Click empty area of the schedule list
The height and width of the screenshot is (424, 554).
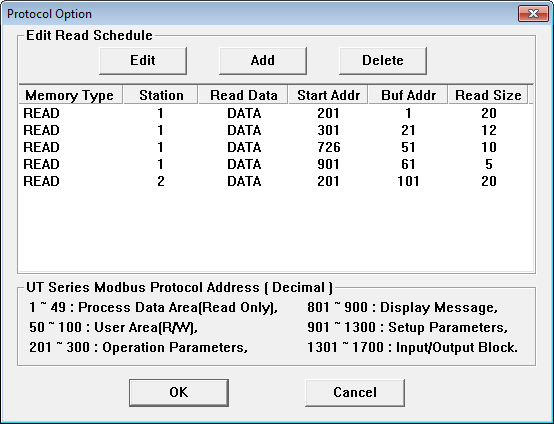pyautogui.click(x=276, y=231)
